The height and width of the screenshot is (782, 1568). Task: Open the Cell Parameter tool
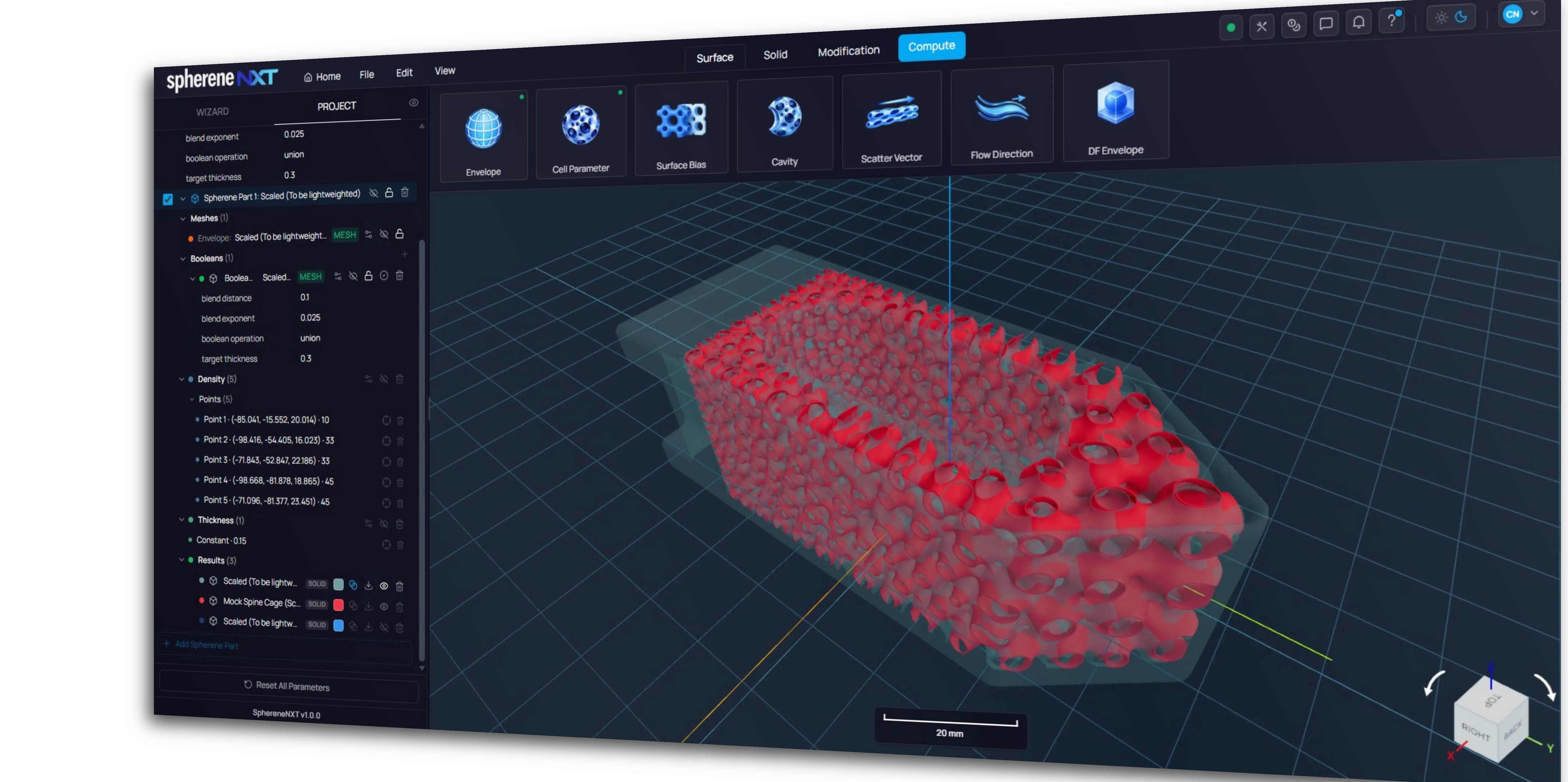coord(581,132)
